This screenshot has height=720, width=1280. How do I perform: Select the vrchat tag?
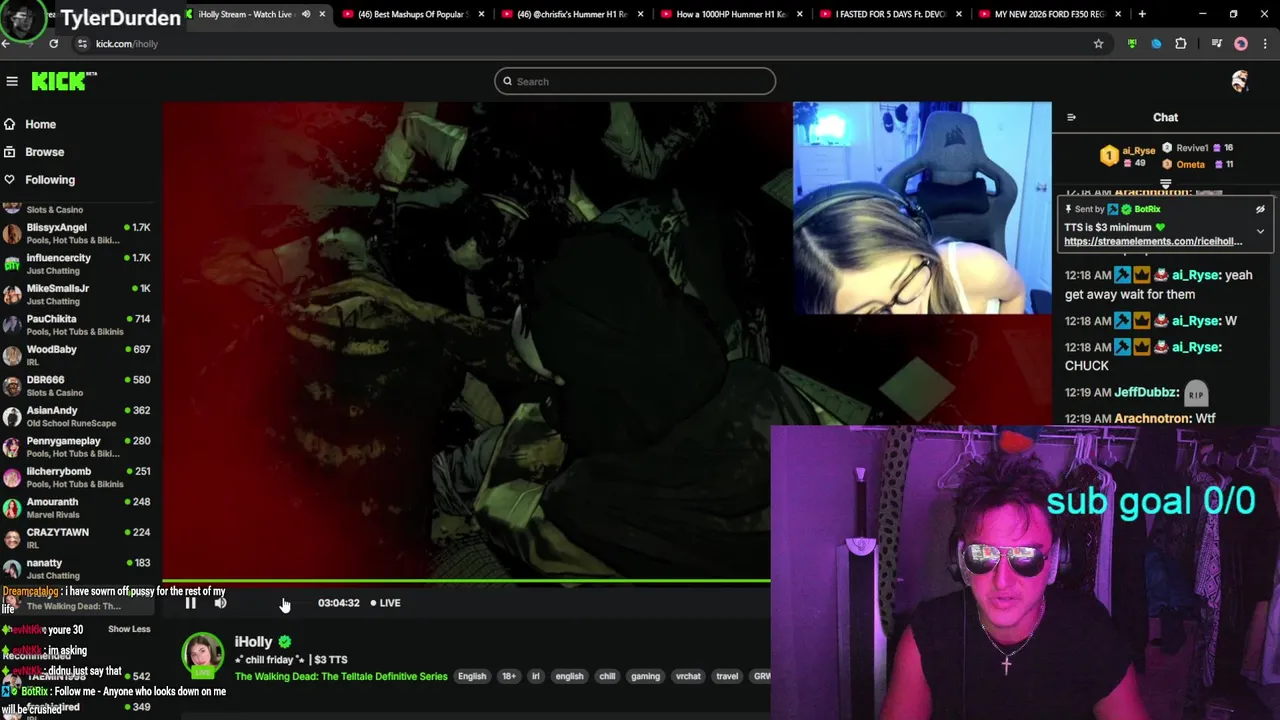[x=688, y=677]
